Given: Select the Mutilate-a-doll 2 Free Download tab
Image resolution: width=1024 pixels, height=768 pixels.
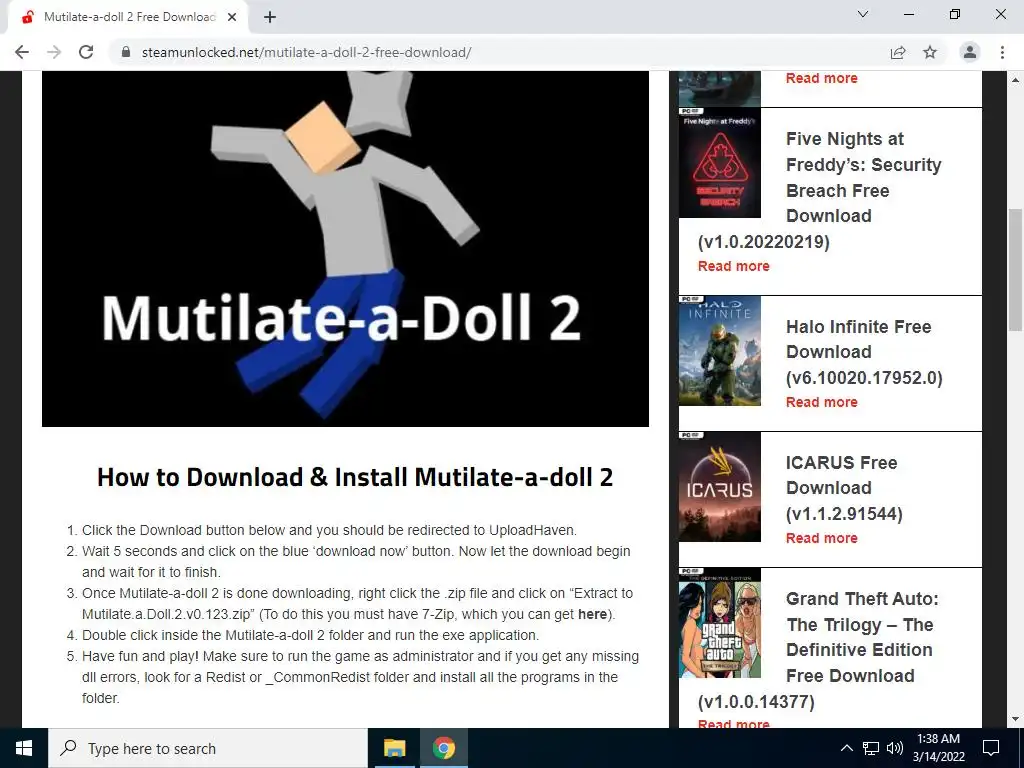Looking at the screenshot, I should (129, 18).
